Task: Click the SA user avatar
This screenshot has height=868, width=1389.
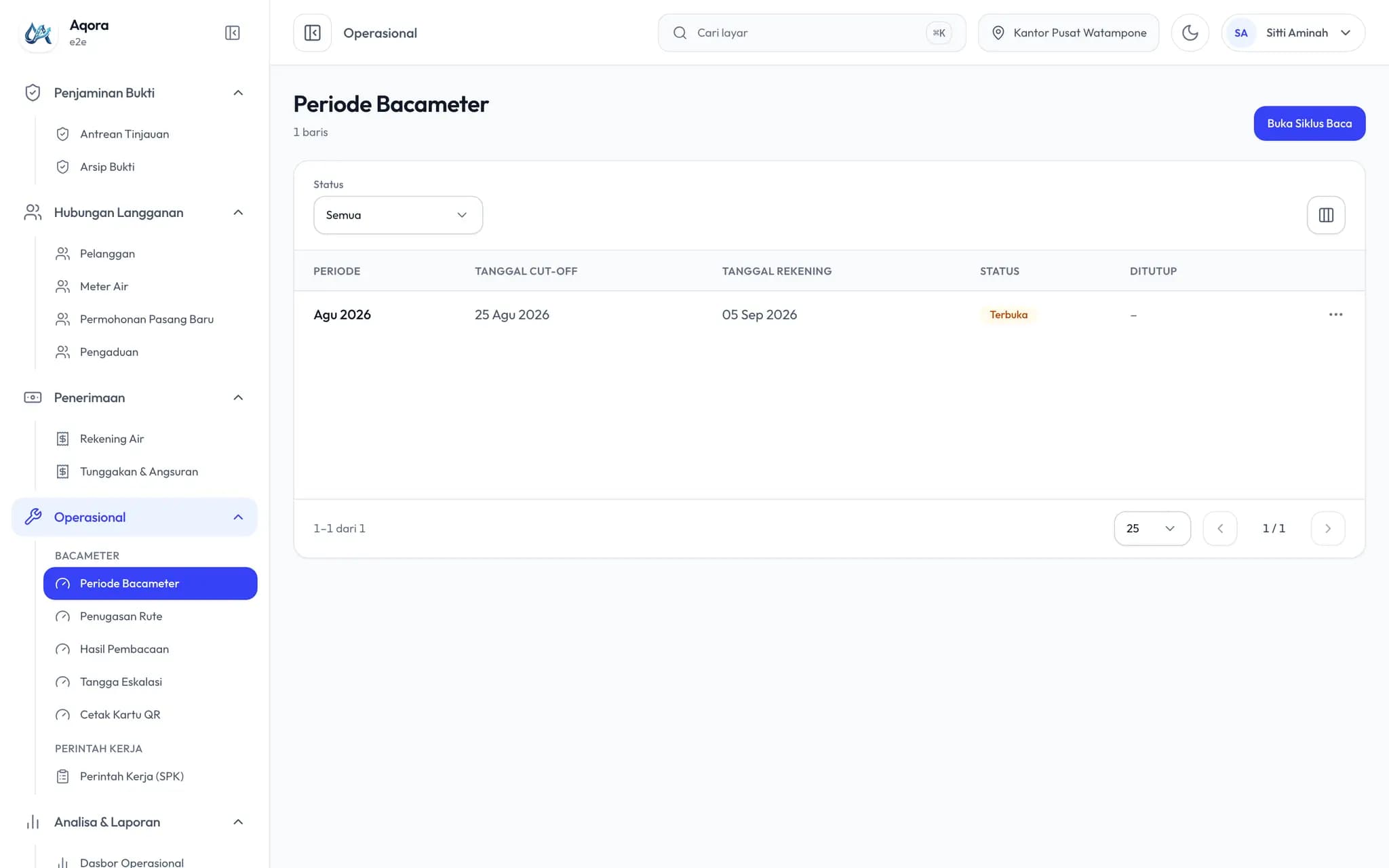Action: pos(1240,33)
